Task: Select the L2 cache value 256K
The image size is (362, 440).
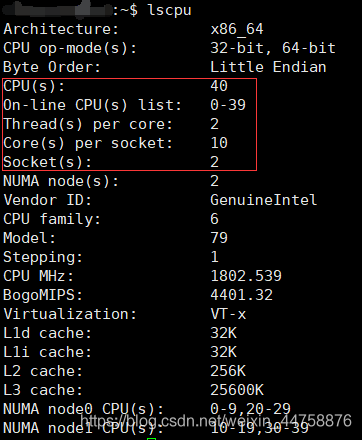Action: point(228,371)
